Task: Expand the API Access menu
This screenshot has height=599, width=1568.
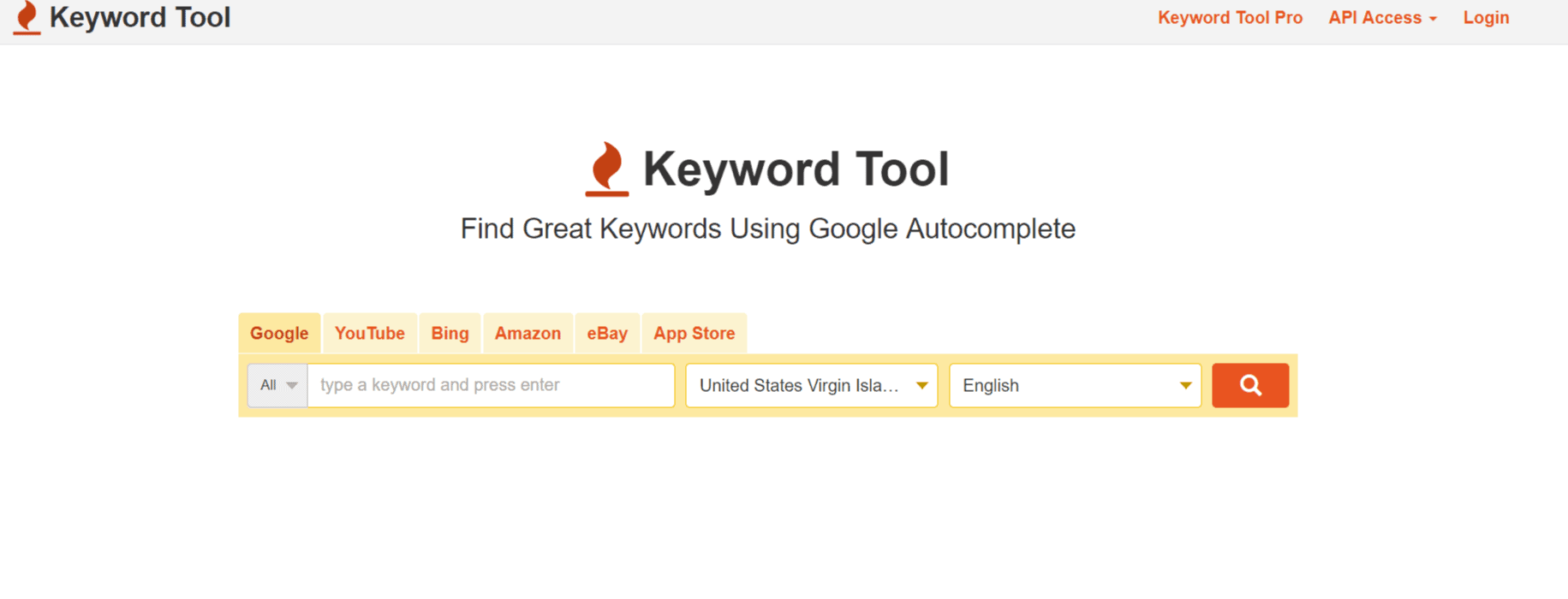Action: coord(1382,18)
